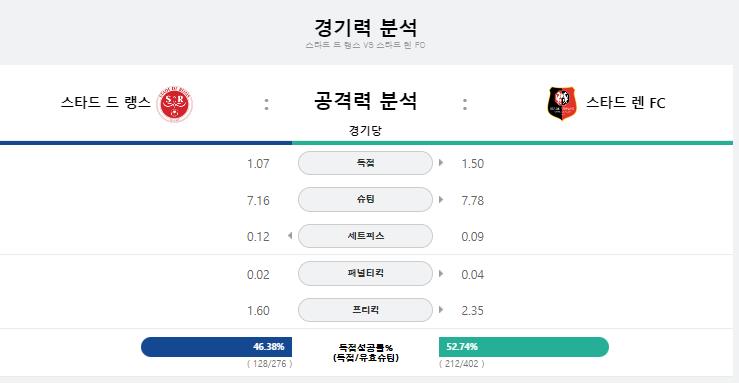Click the Stade Rennais FC club crest
The width and height of the screenshot is (739, 383).
point(562,103)
